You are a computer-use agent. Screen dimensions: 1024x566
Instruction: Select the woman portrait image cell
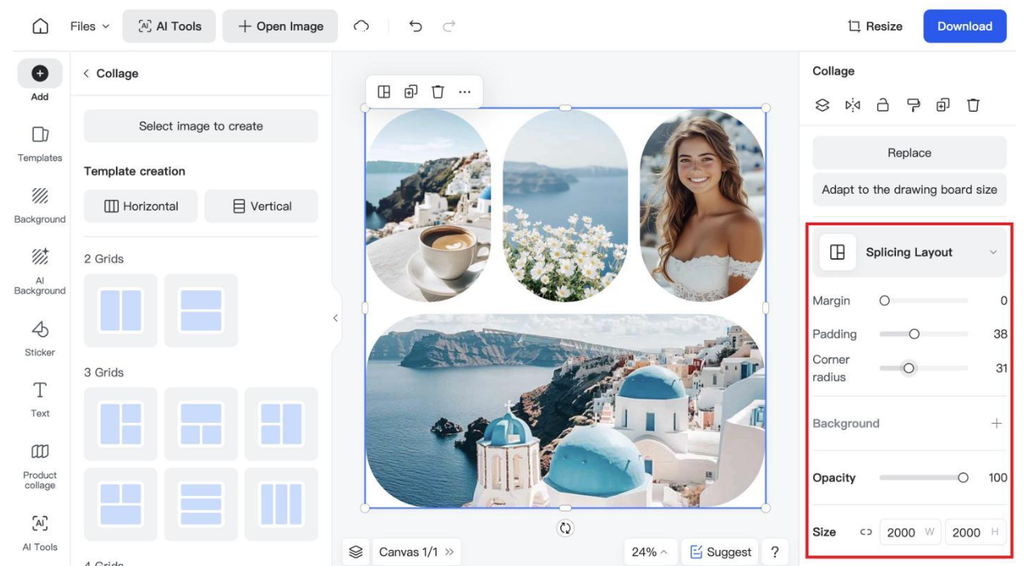click(702, 206)
